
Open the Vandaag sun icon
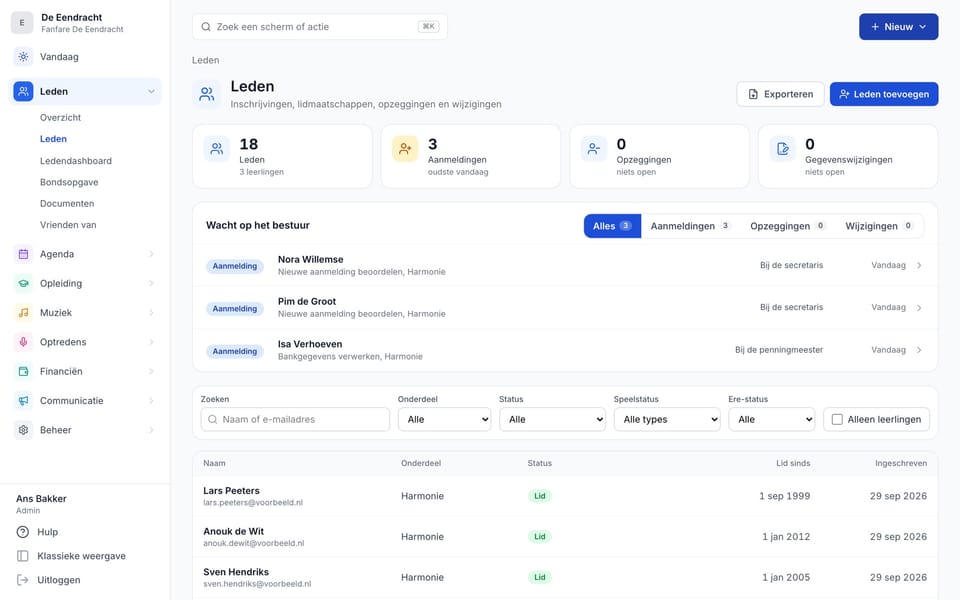pyautogui.click(x=23, y=57)
